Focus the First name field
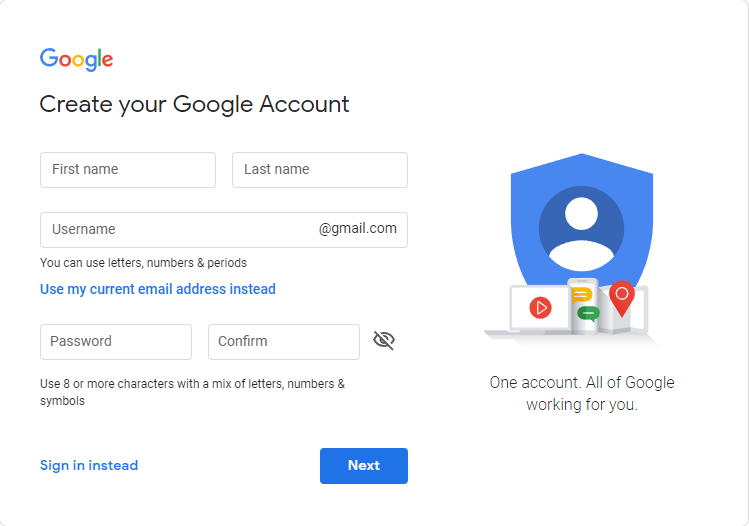749x526 pixels. 128,170
